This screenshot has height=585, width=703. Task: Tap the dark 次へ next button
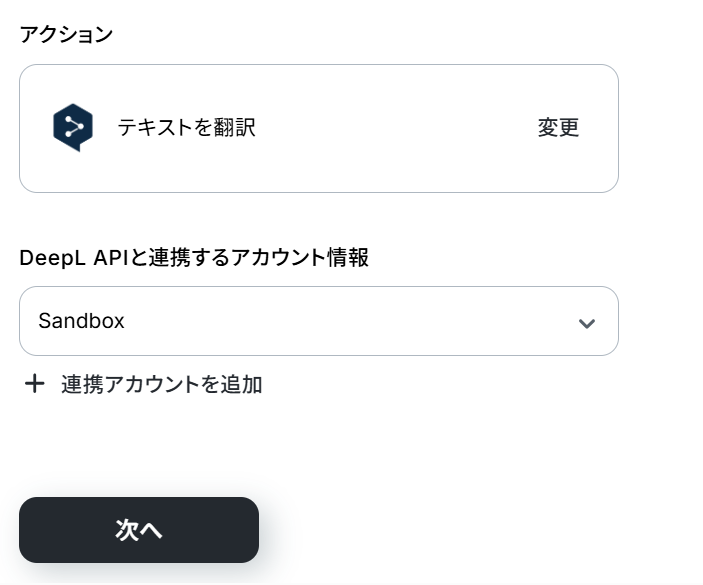coord(139,530)
